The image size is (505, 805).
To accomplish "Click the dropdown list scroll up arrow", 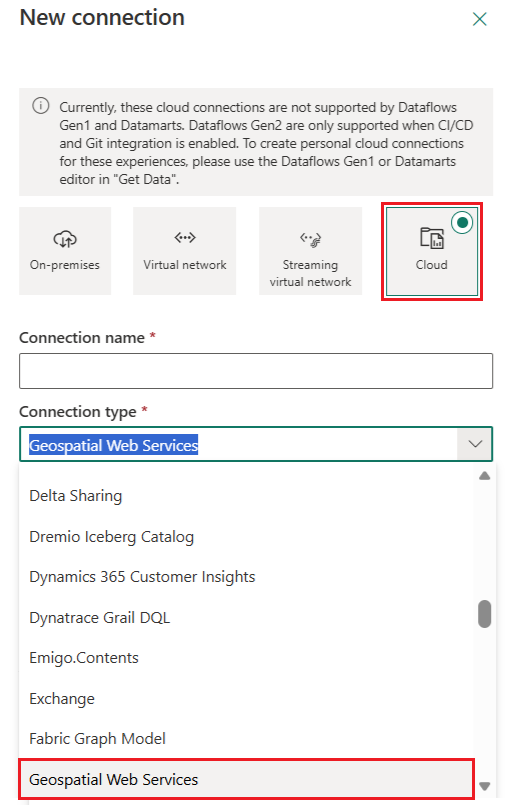I will [484, 476].
